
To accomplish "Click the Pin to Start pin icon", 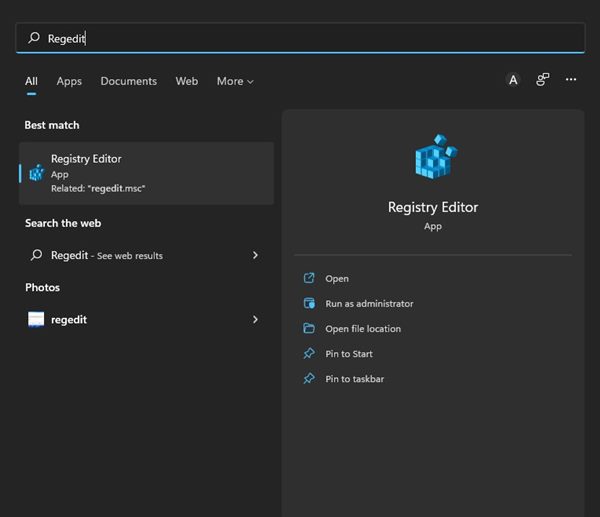I will coord(309,353).
